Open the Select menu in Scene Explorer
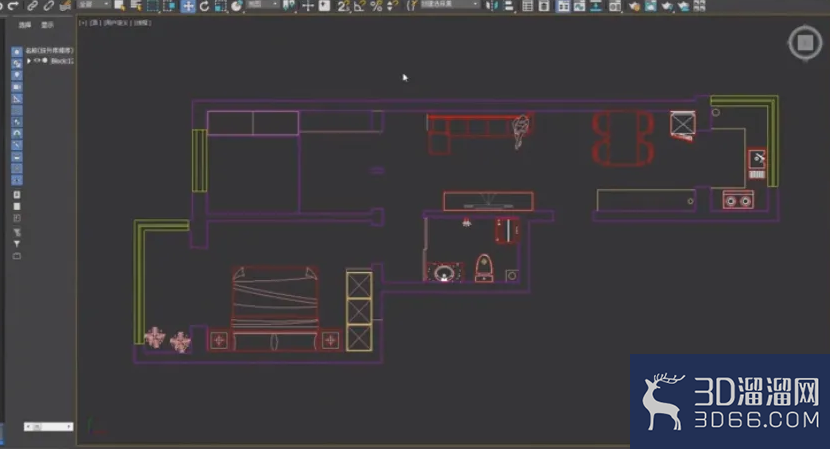Viewport: 830px width, 449px height. pos(24,25)
